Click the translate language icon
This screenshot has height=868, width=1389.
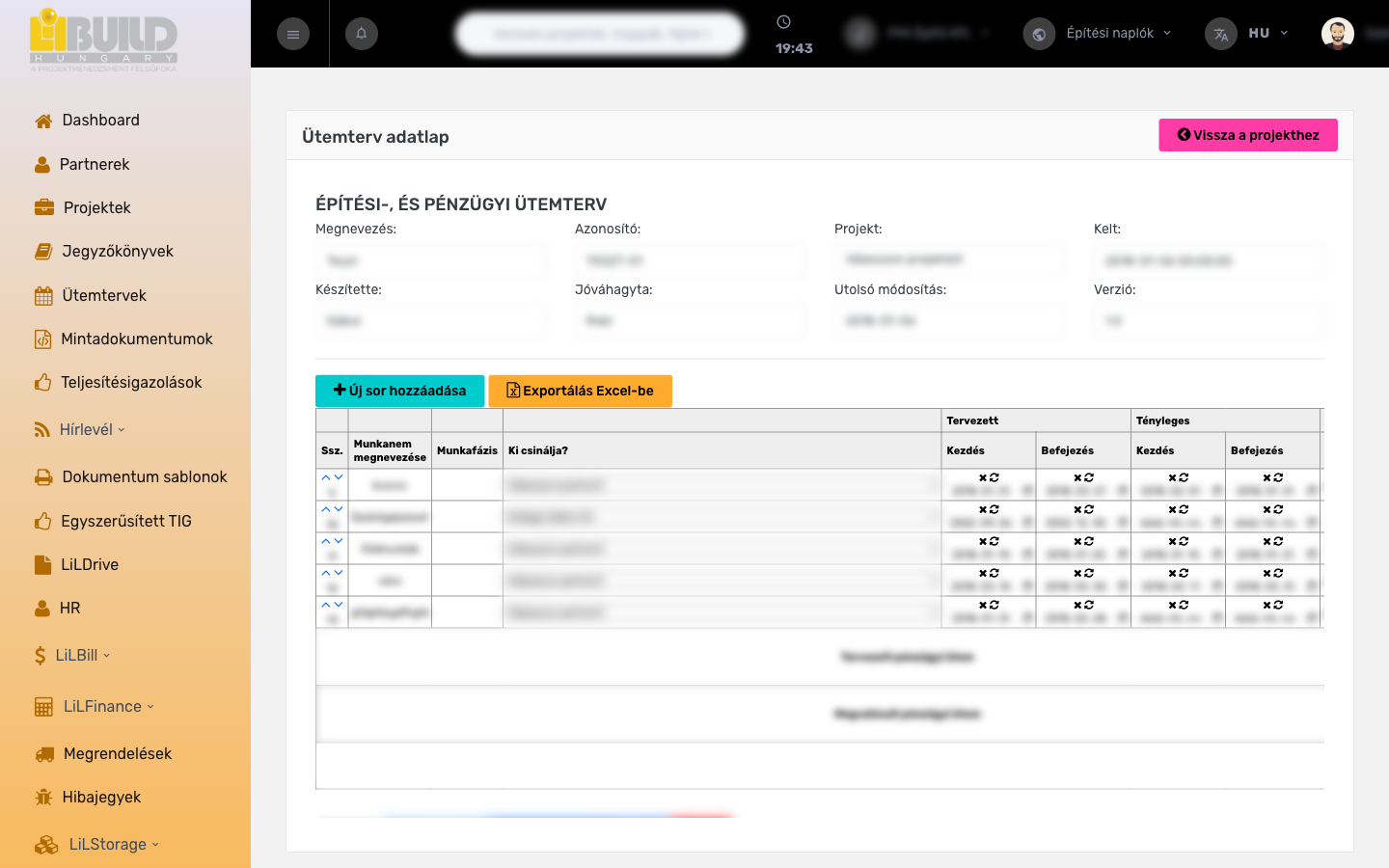pos(1221,34)
